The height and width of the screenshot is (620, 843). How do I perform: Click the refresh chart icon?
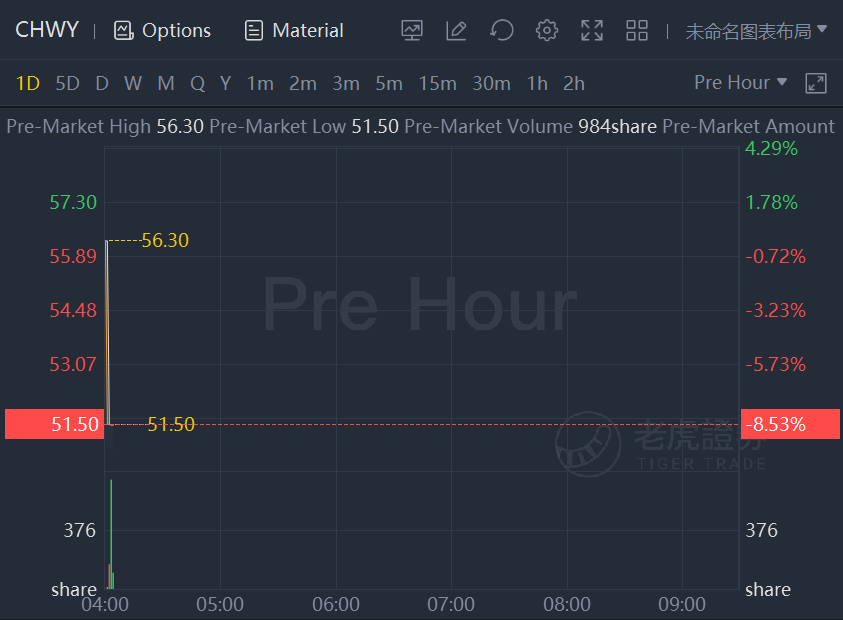pyautogui.click(x=502, y=30)
